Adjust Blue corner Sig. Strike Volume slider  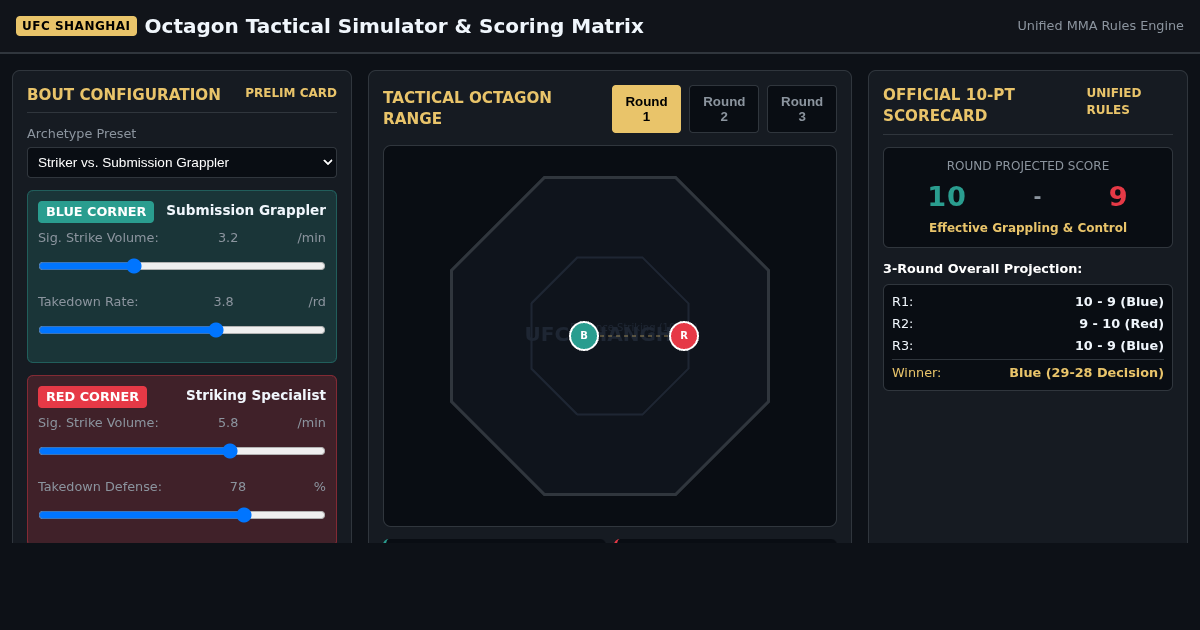(x=182, y=266)
